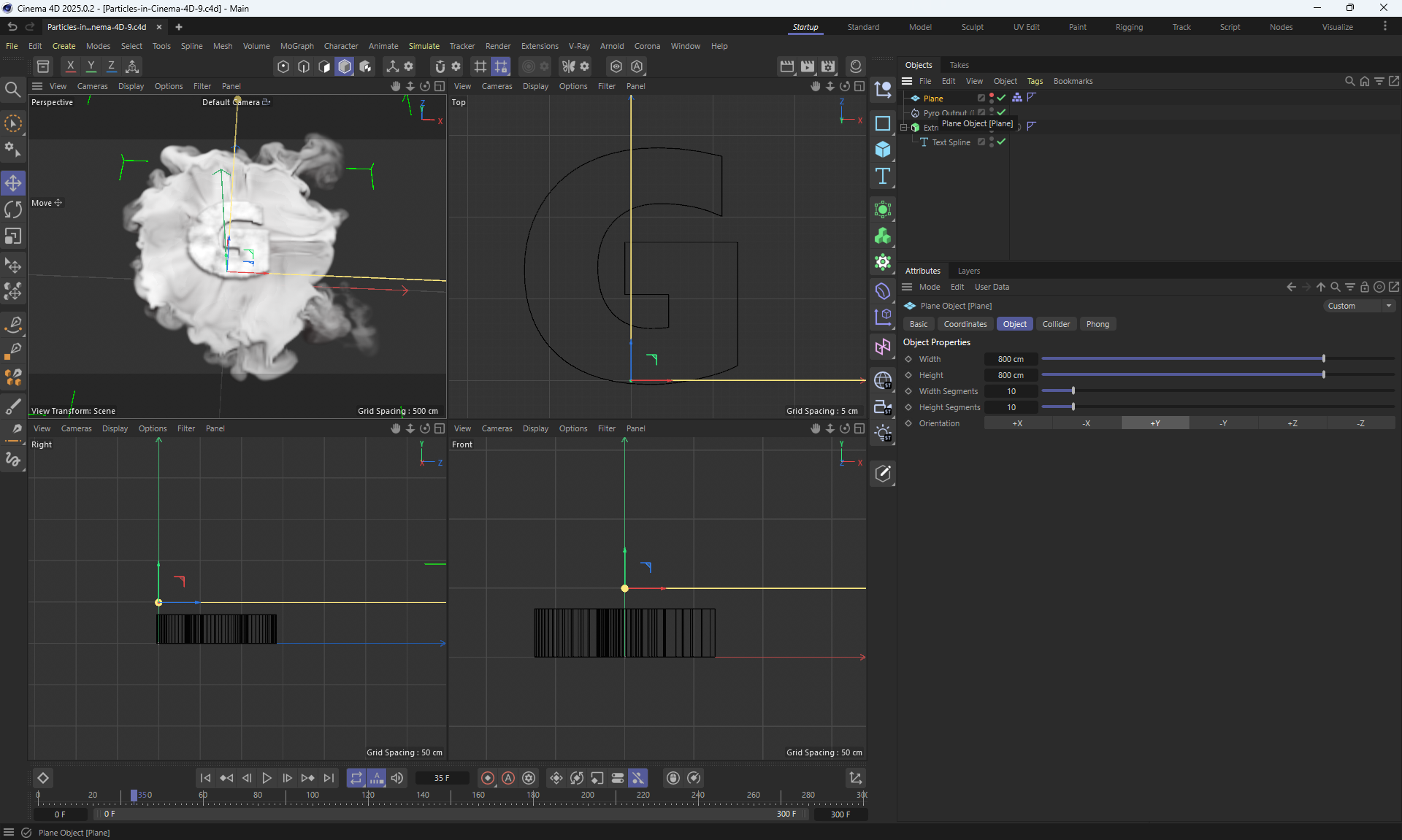The width and height of the screenshot is (1402, 840).
Task: Adjust the Width Segments slider
Action: [1073, 391]
